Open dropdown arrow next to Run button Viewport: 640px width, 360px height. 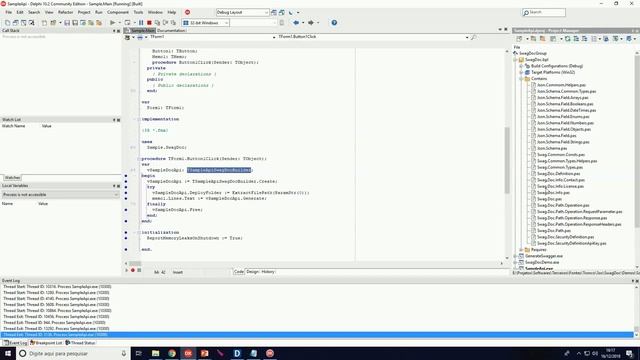(119, 23)
